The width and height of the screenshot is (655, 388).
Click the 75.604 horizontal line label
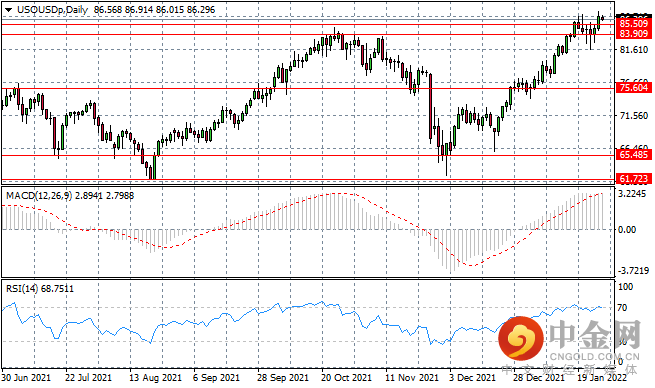(633, 87)
